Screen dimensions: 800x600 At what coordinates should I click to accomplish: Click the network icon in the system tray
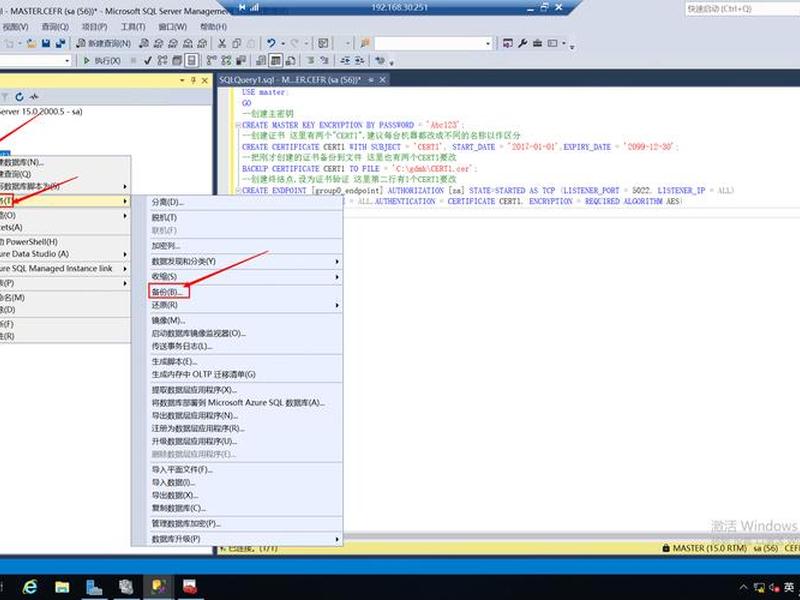point(759,588)
